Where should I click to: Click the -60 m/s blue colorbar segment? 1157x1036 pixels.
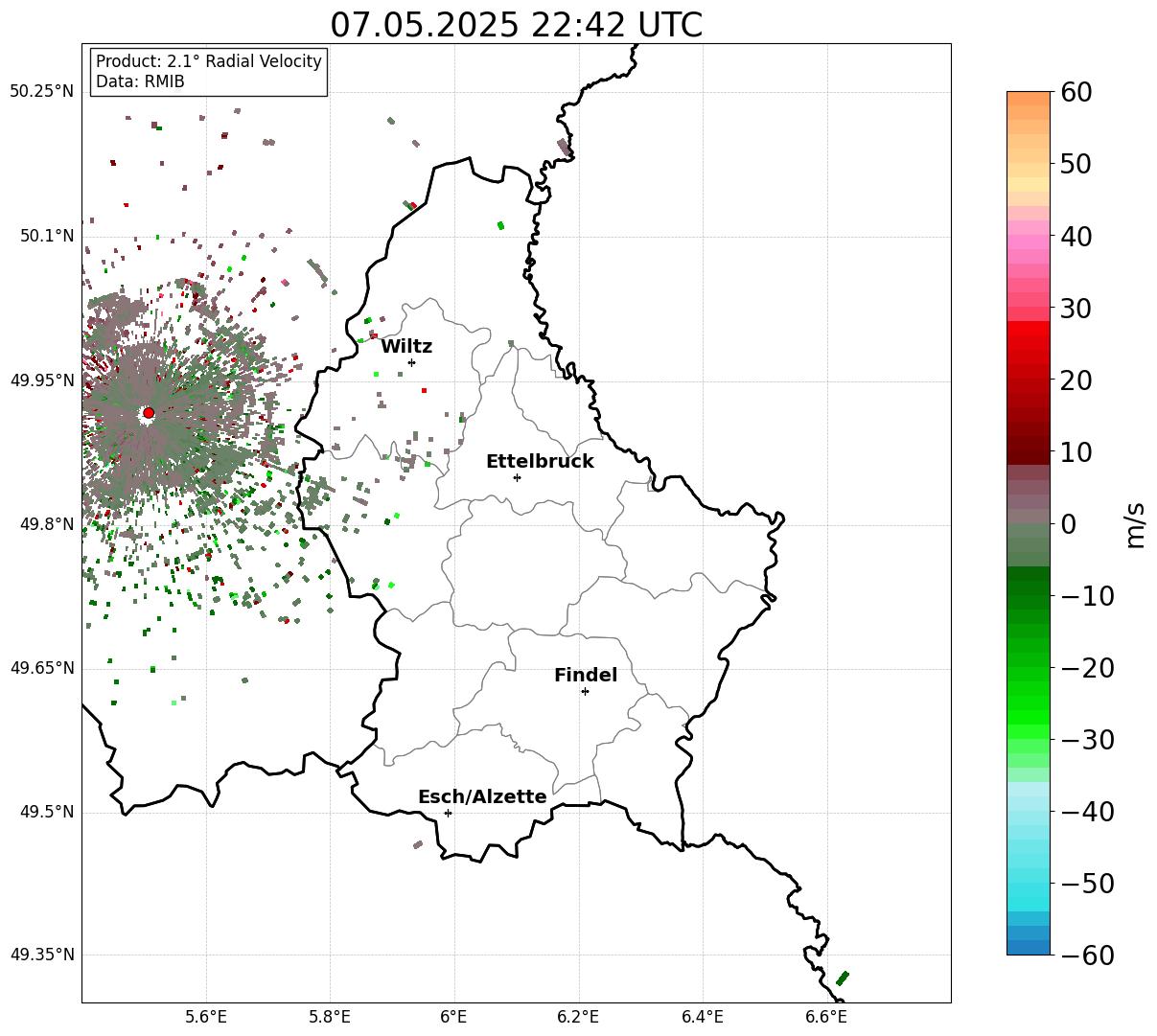coord(1029,947)
